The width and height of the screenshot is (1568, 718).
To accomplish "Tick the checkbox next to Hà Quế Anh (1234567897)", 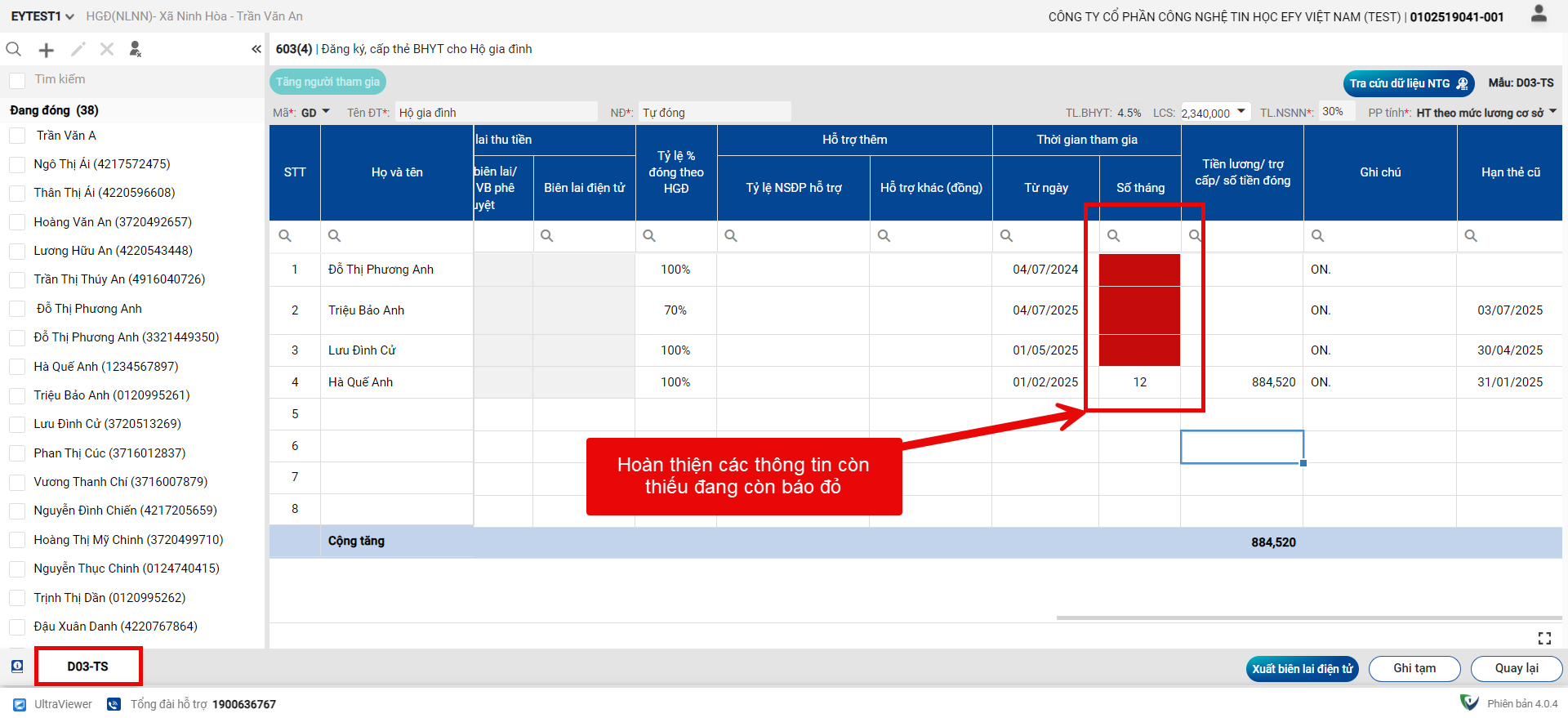I will click(x=17, y=368).
